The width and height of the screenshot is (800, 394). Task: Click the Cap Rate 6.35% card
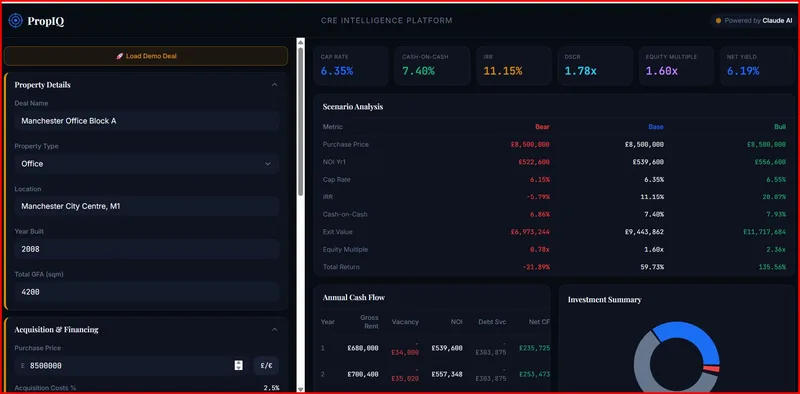[x=351, y=66]
